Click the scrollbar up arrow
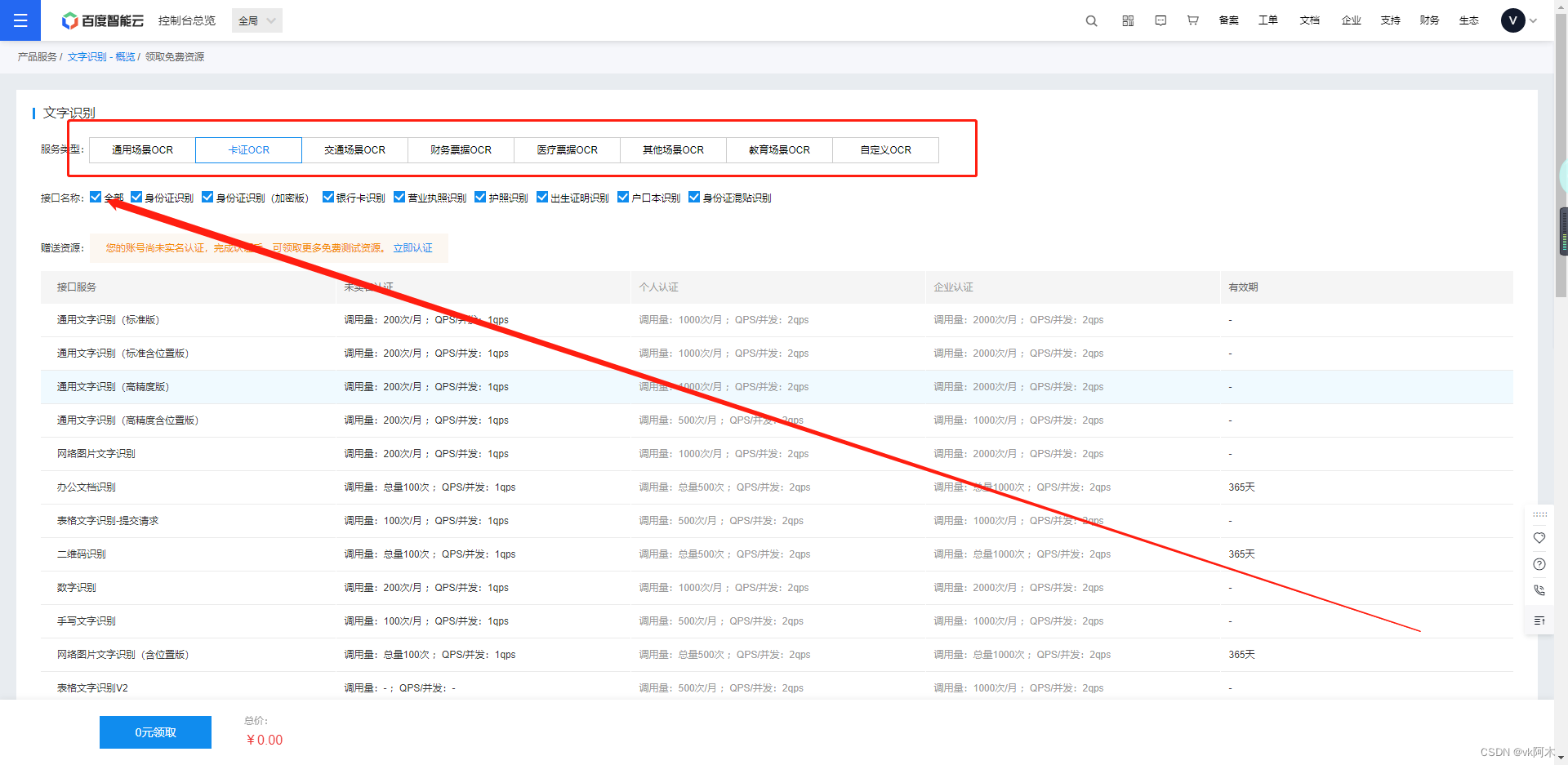1568x765 pixels. 1561,6
